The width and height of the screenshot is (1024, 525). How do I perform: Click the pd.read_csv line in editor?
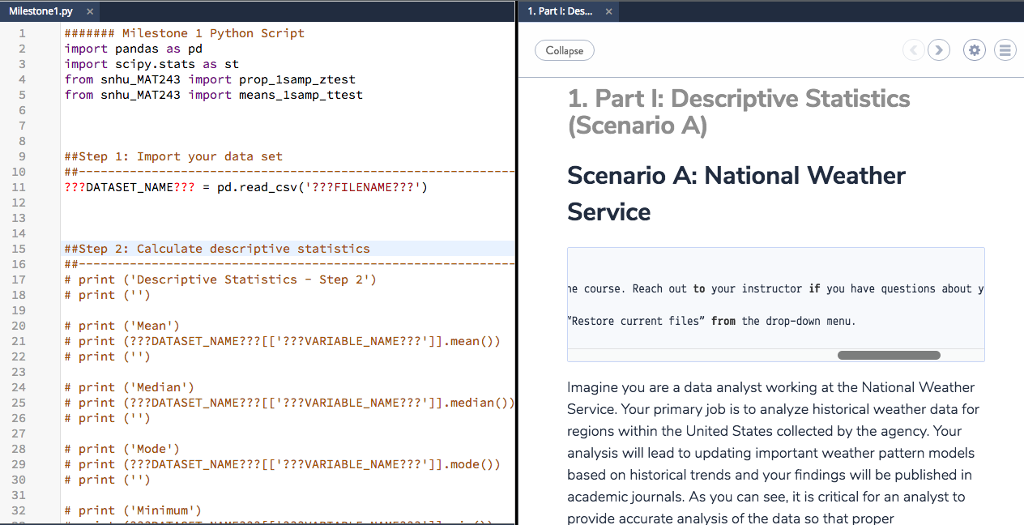click(246, 187)
